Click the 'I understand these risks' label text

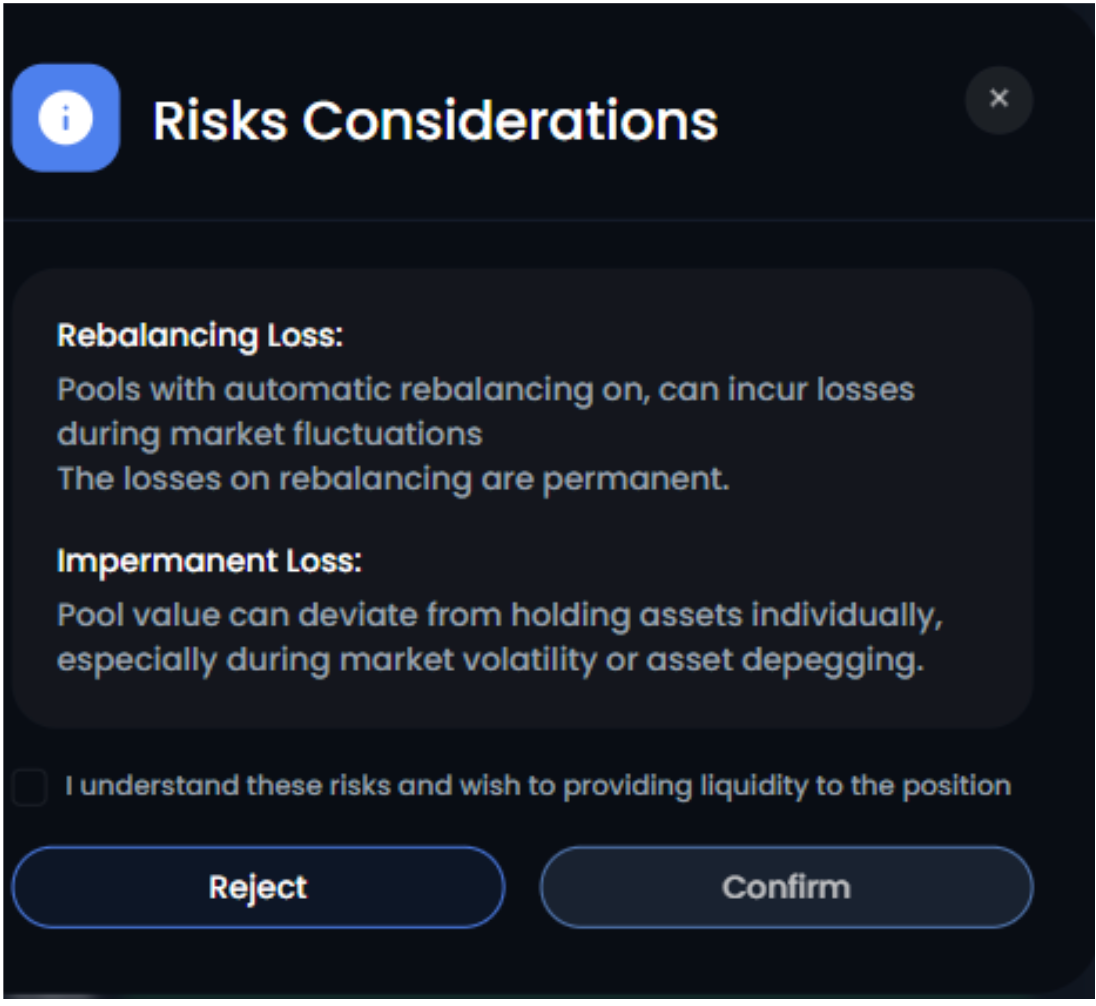538,786
